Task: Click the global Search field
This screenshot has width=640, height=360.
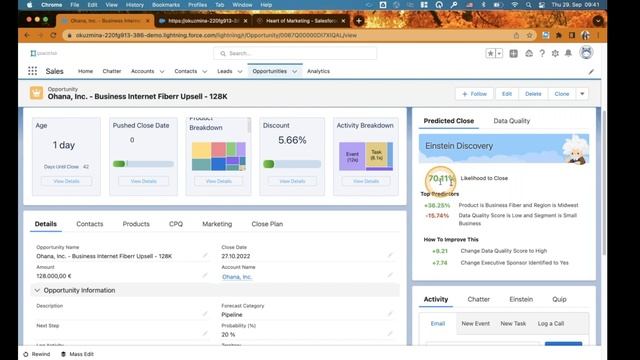Action: (295, 53)
